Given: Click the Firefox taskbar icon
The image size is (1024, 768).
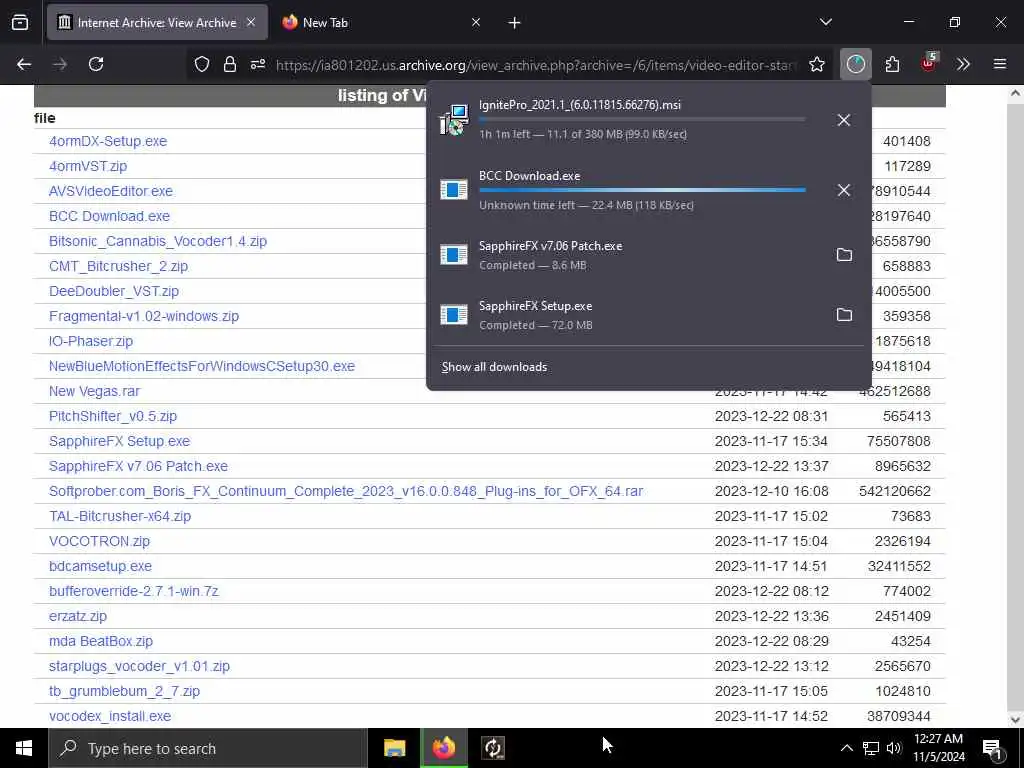Looking at the screenshot, I should [443, 748].
